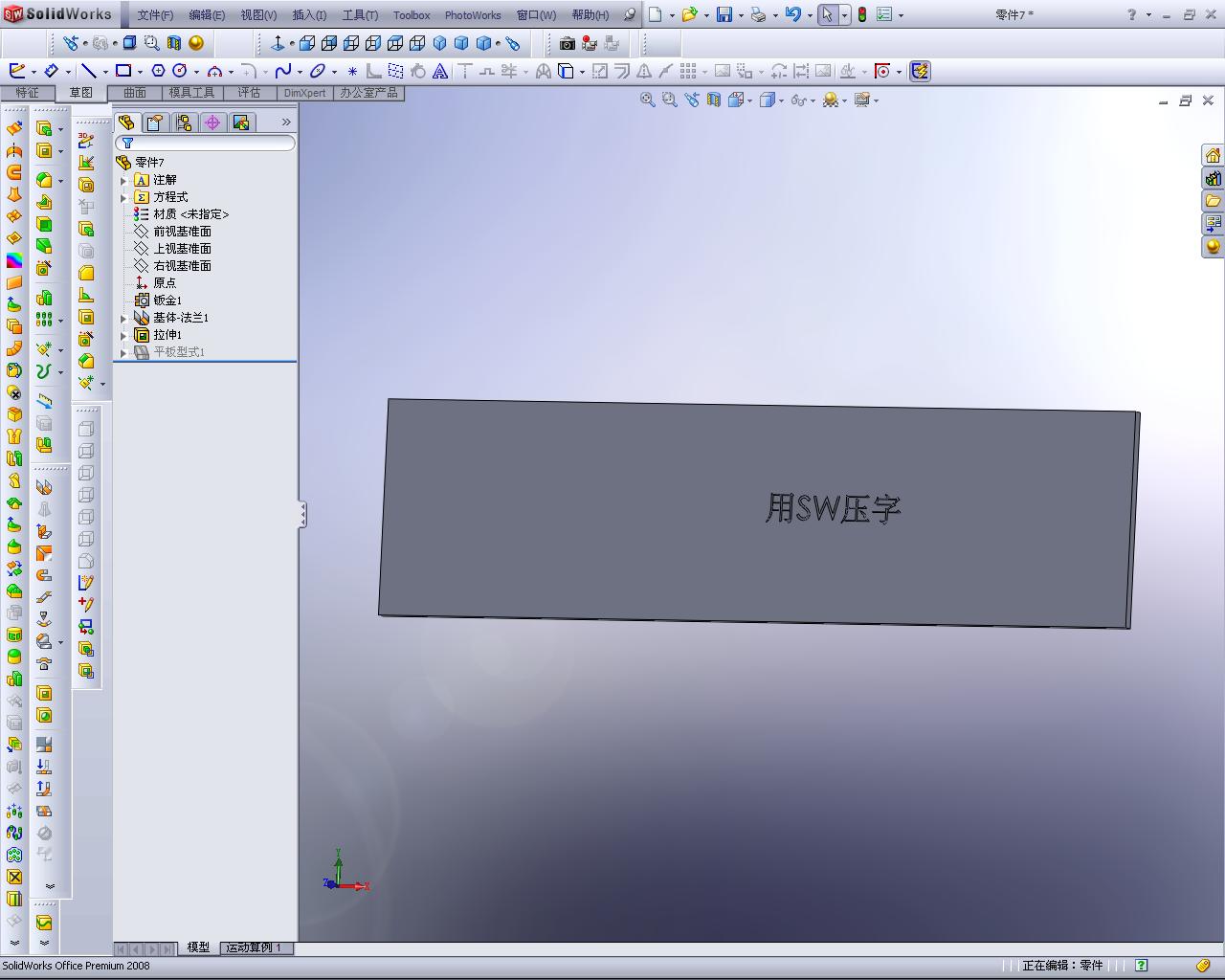This screenshot has height=980, width=1225.
Task: Select the sketch Text tool
Action: [x=439, y=71]
